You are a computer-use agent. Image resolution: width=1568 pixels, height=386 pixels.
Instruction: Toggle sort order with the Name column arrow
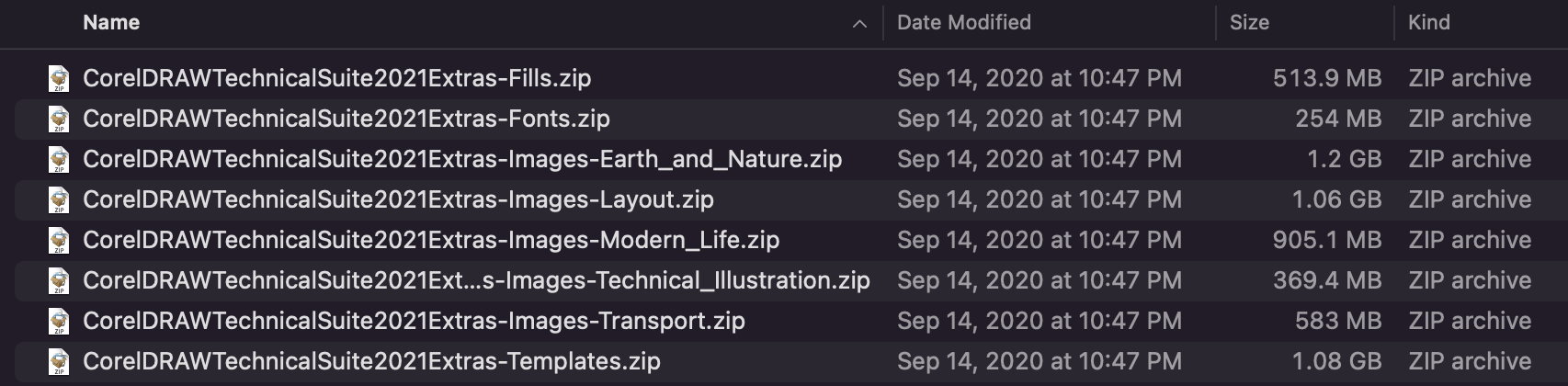[859, 24]
